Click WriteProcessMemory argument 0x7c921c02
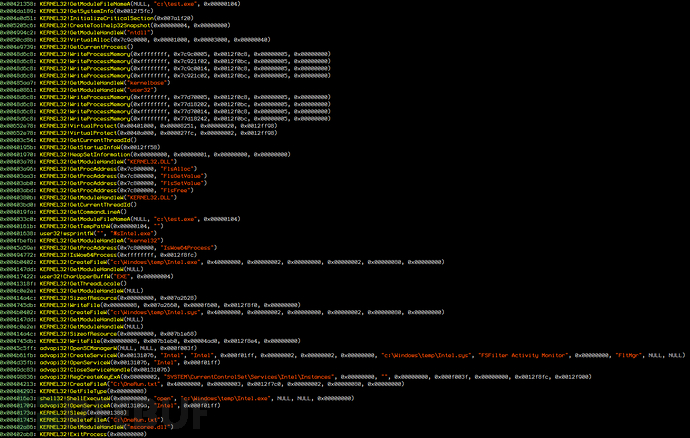690x438 pixels. pos(191,76)
